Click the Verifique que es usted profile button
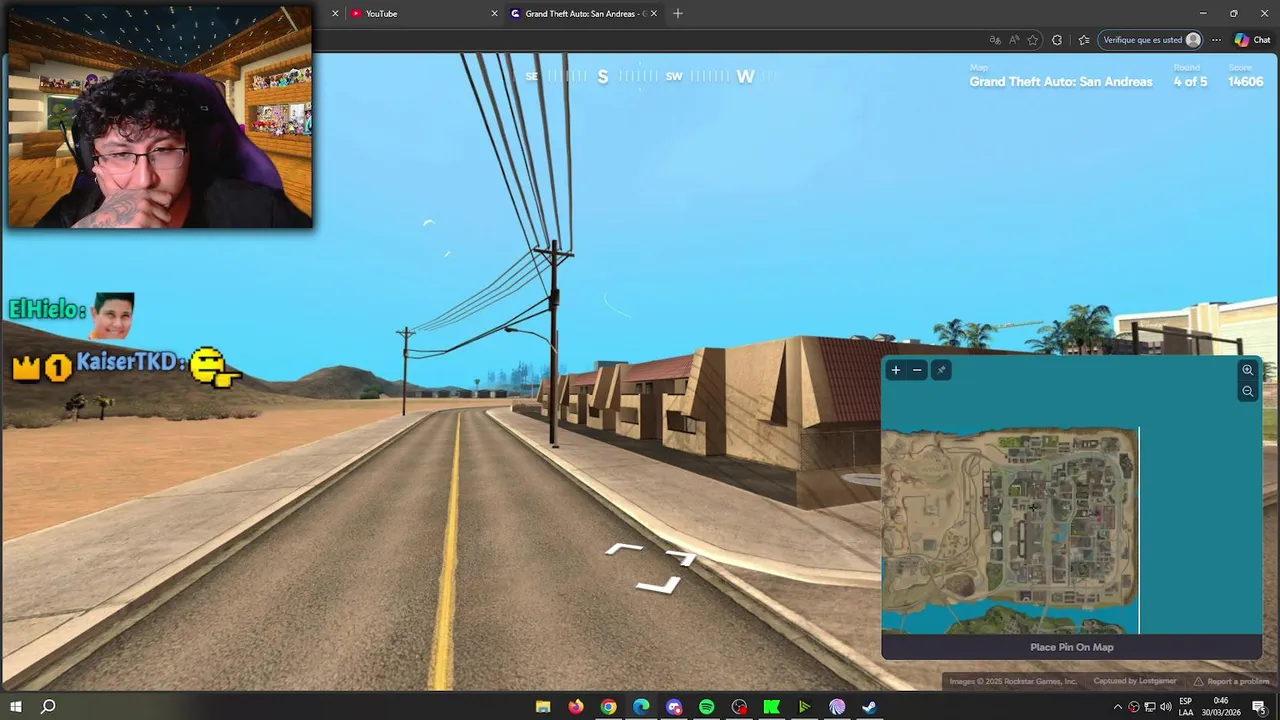 [1152, 40]
